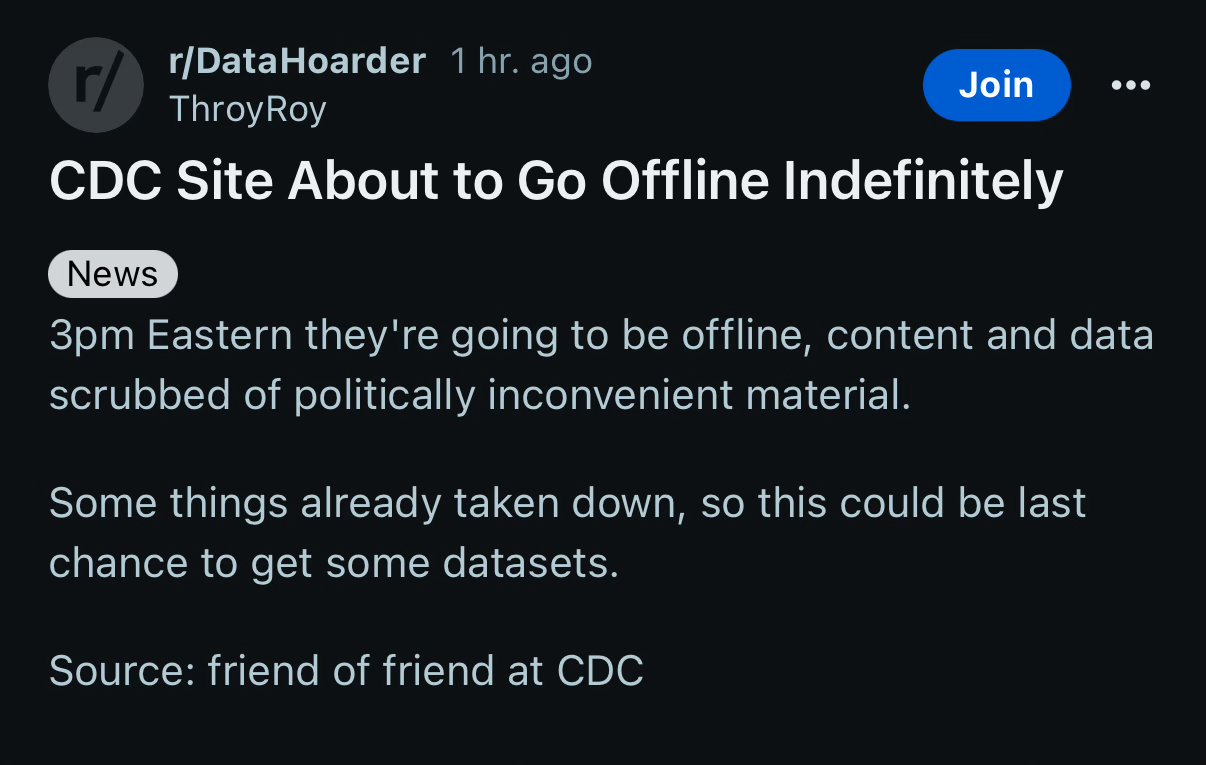The height and width of the screenshot is (765, 1206).
Task: View the ThroyRoy user profile
Action: (248, 108)
